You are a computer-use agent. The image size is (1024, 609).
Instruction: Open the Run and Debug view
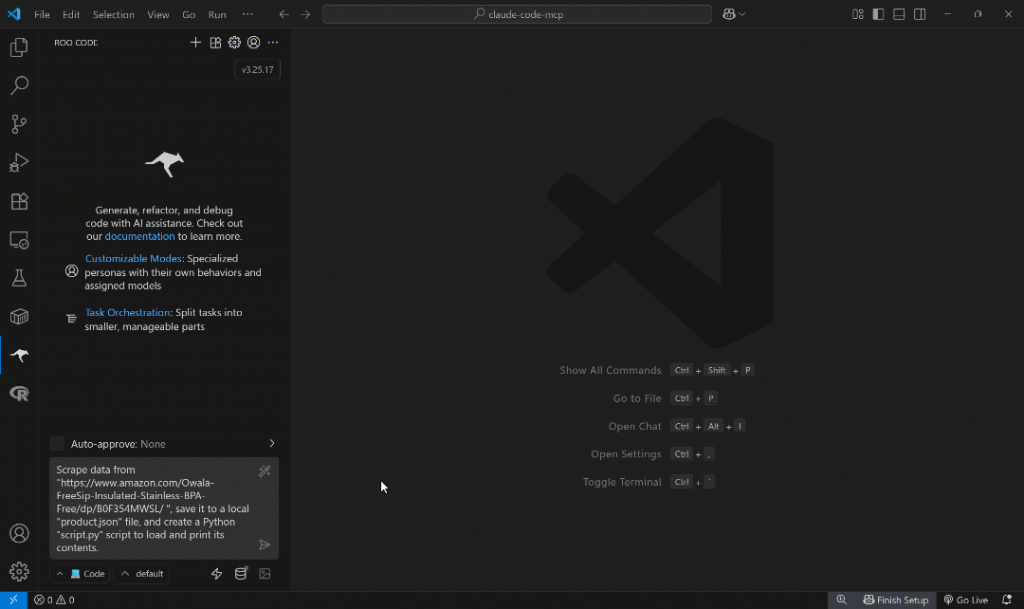pos(19,162)
